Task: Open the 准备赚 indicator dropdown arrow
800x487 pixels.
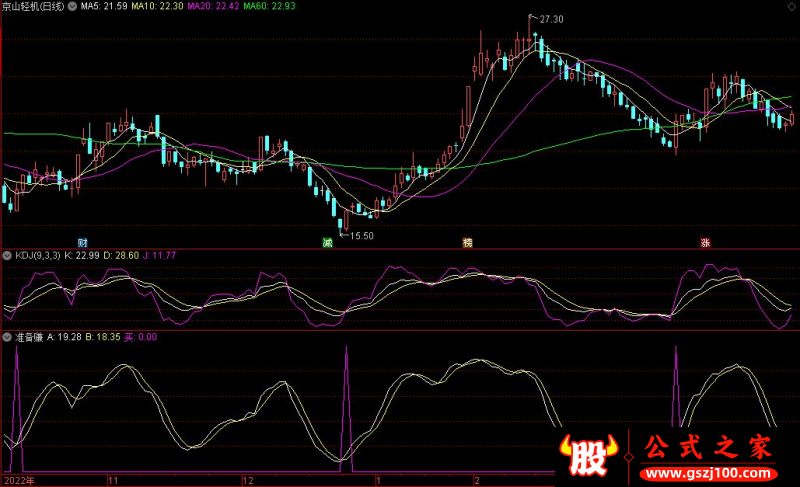Action: coord(7,337)
